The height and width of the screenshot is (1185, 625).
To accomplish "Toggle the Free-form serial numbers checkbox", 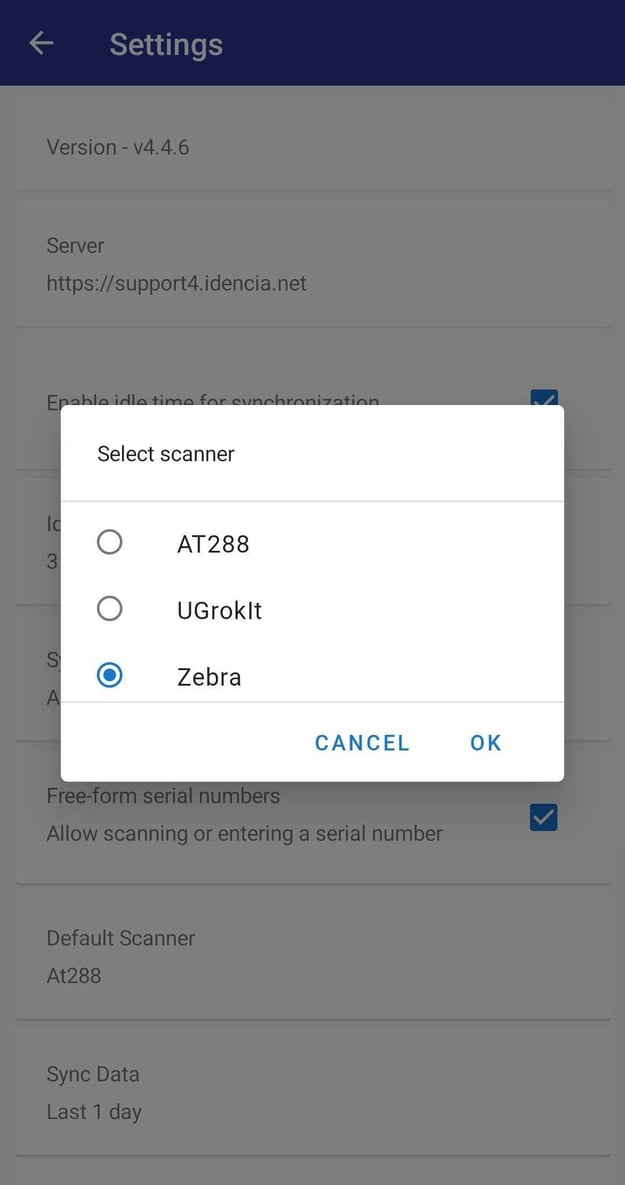I will (543, 817).
